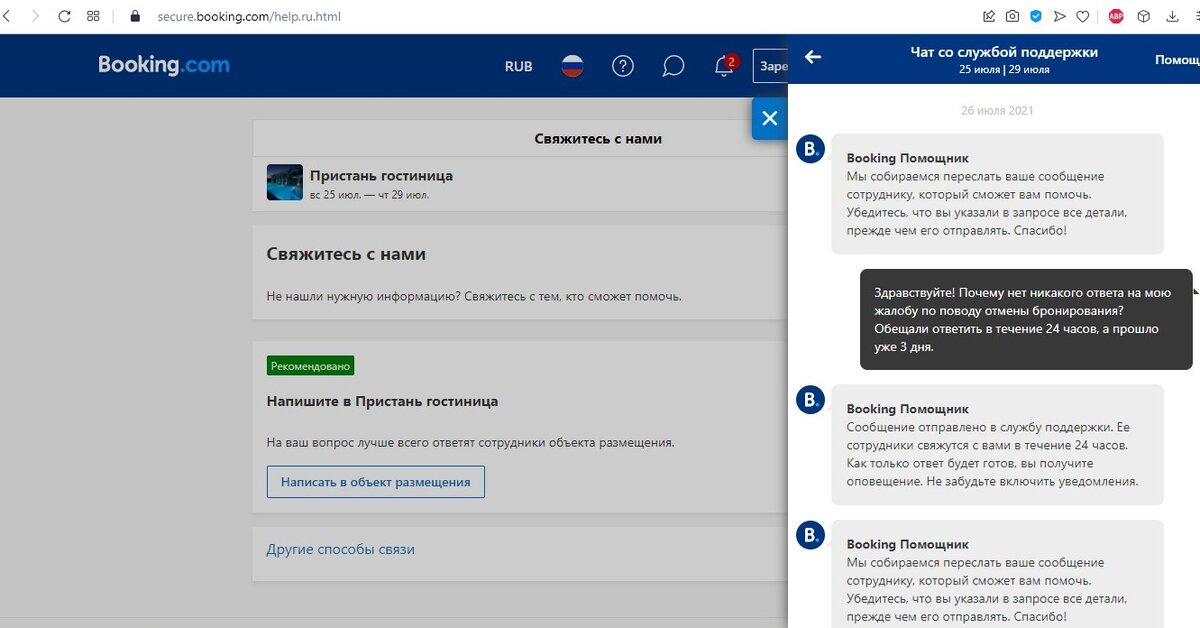Click the address bar URL secure.booking.com

[249, 17]
